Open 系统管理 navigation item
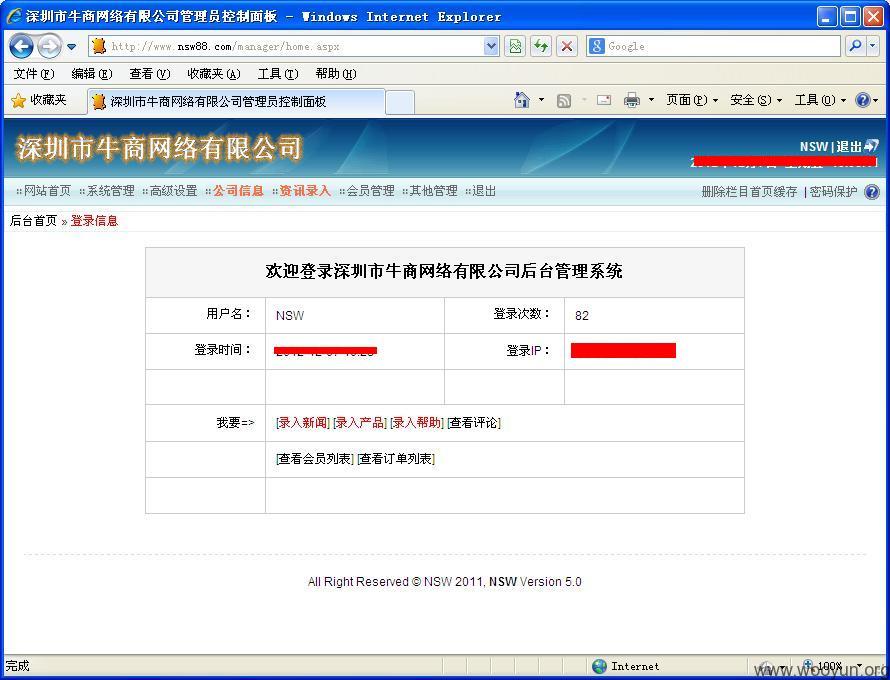Image resolution: width=890 pixels, height=680 pixels. (x=110, y=191)
